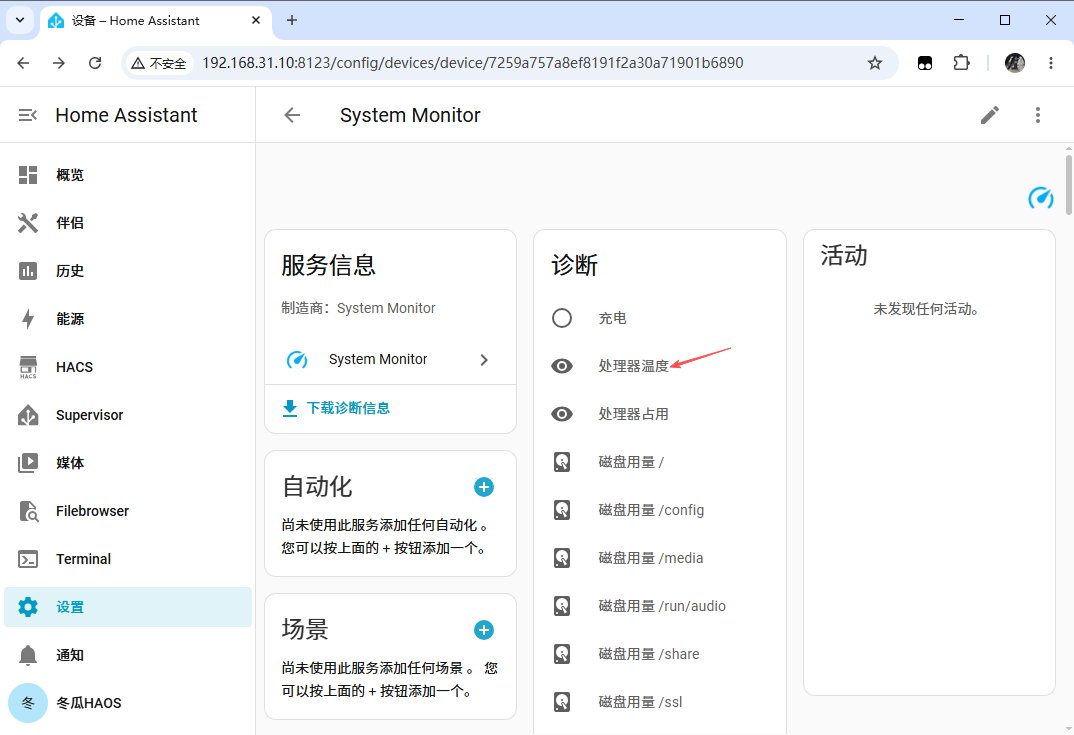
Task: Click the eye icon for 处理器温度
Action: click(x=562, y=366)
